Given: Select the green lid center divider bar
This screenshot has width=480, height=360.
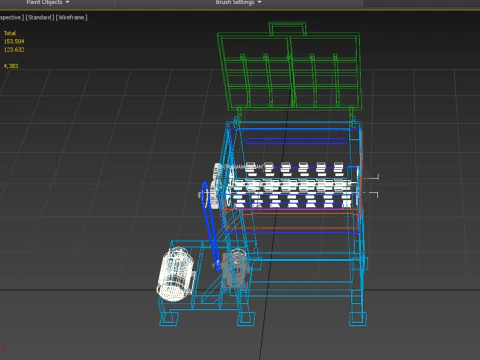Looking at the screenshot, I should point(292,72).
